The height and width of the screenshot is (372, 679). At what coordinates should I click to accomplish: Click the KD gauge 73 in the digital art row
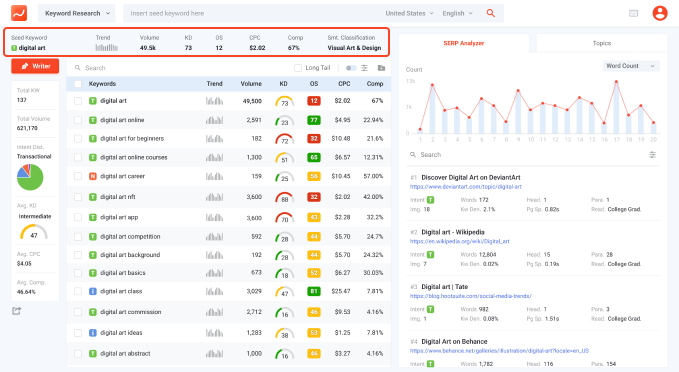pos(285,101)
